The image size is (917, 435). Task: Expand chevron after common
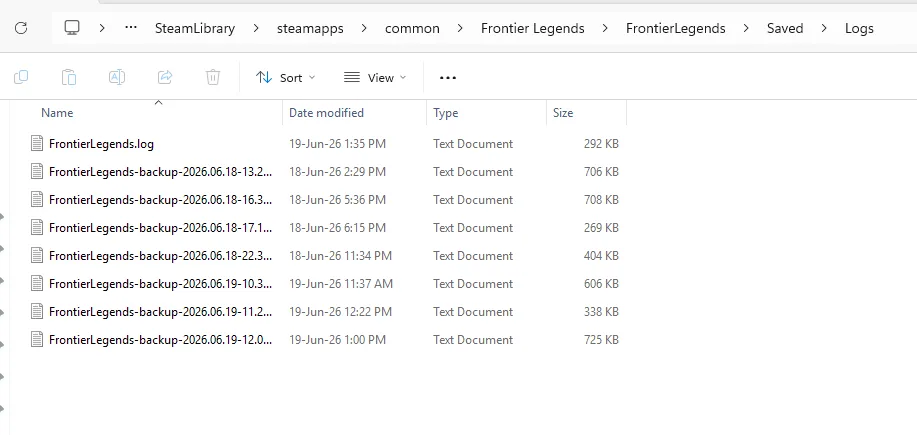(x=460, y=28)
